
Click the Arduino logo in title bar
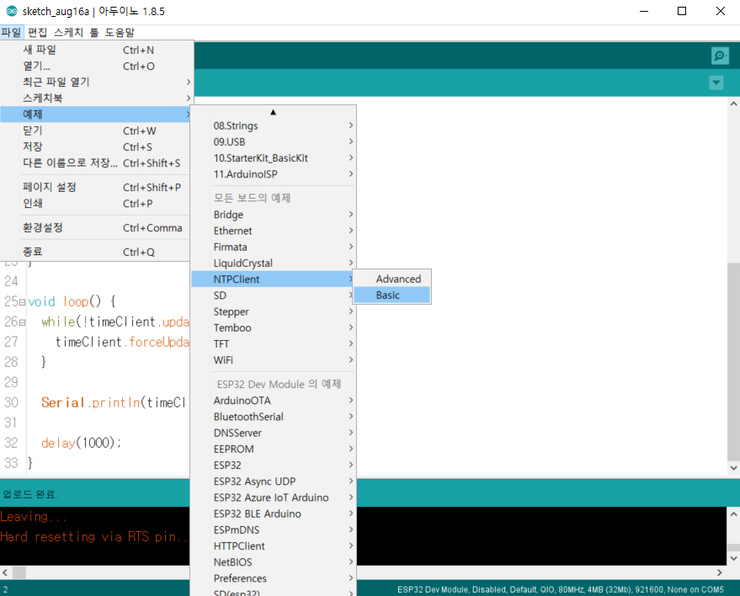(11, 11)
